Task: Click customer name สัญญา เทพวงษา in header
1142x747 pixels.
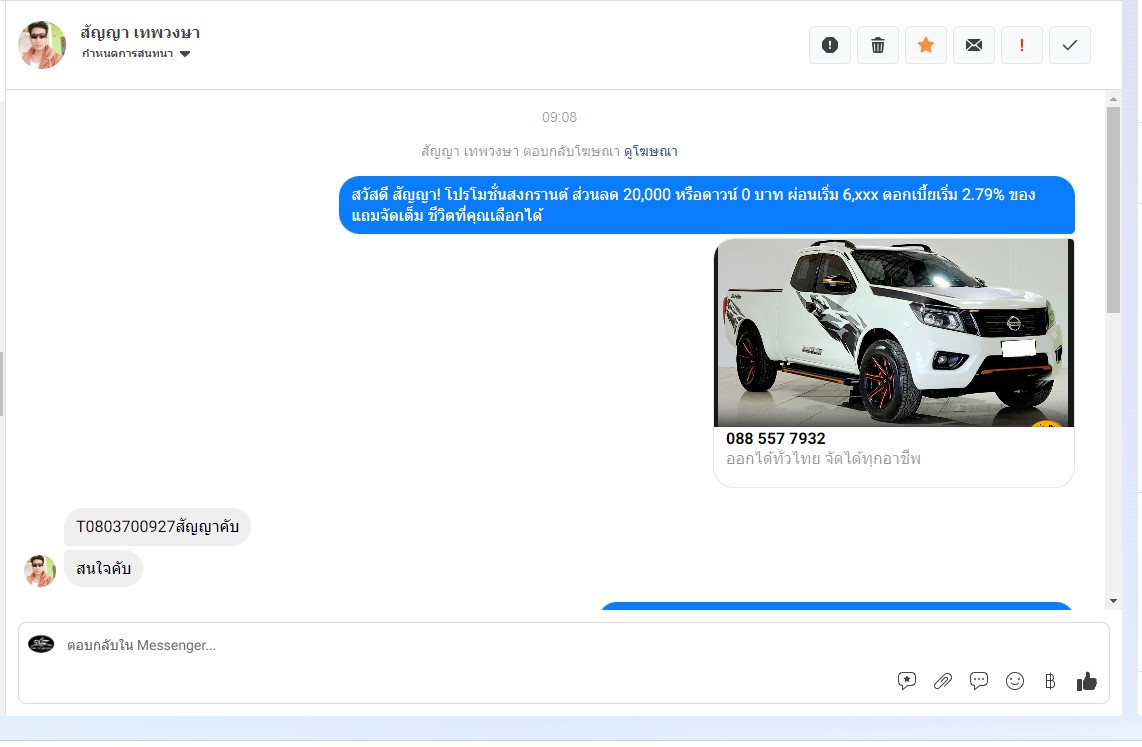Action: [x=140, y=33]
